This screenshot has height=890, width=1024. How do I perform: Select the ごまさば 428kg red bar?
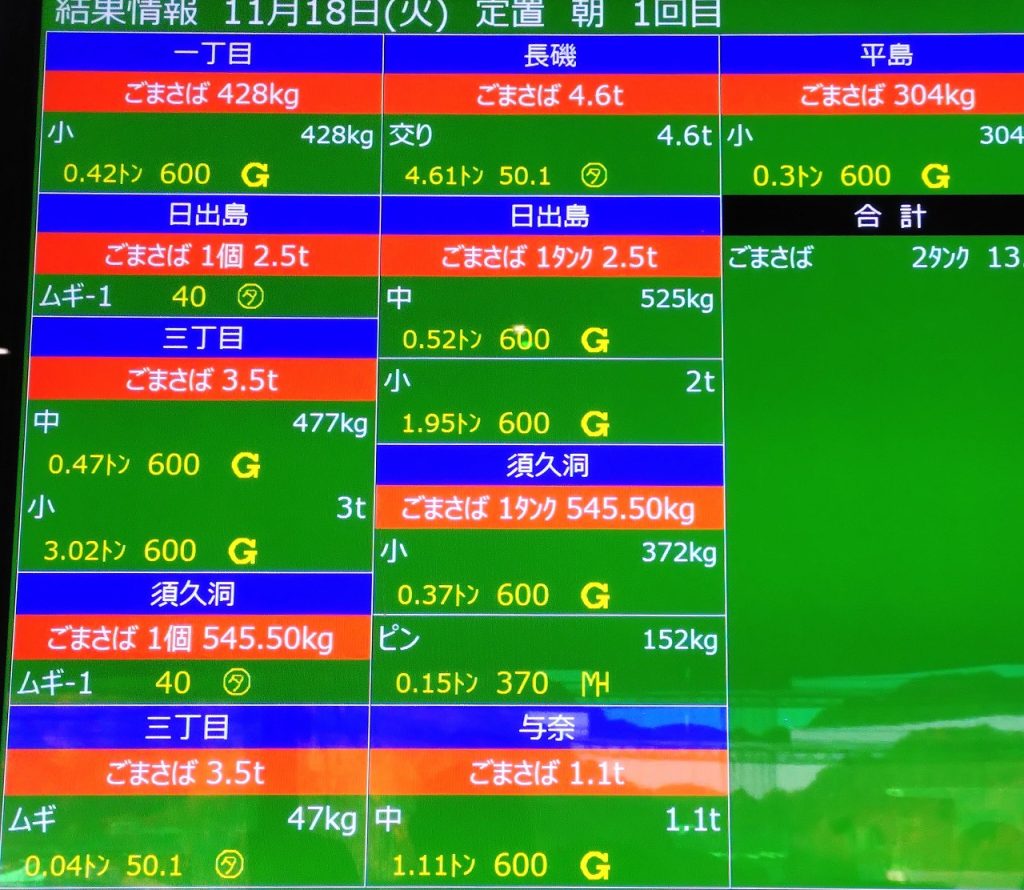(210, 95)
